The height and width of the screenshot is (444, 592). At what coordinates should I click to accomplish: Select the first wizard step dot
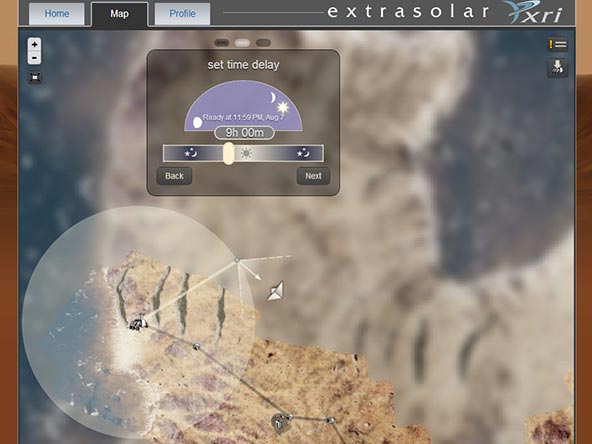coord(222,43)
